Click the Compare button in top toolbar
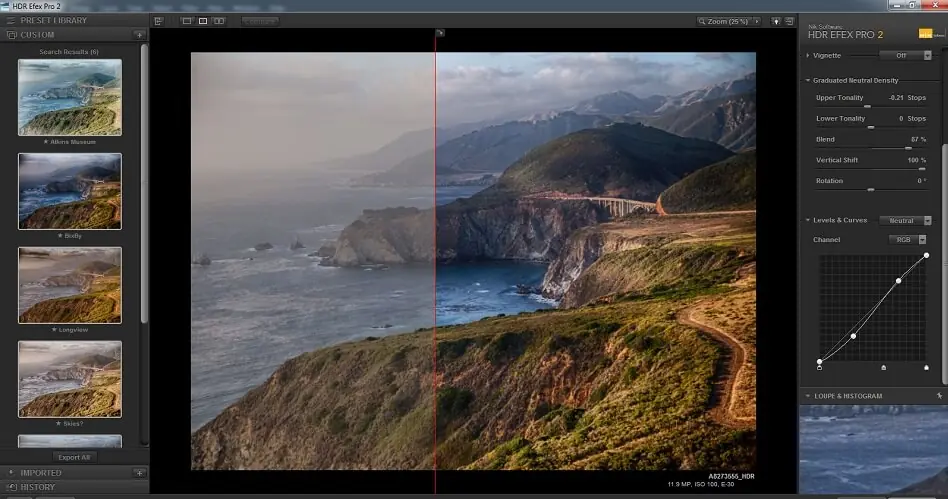Viewport: 948px width, 499px height. pyautogui.click(x=260, y=21)
